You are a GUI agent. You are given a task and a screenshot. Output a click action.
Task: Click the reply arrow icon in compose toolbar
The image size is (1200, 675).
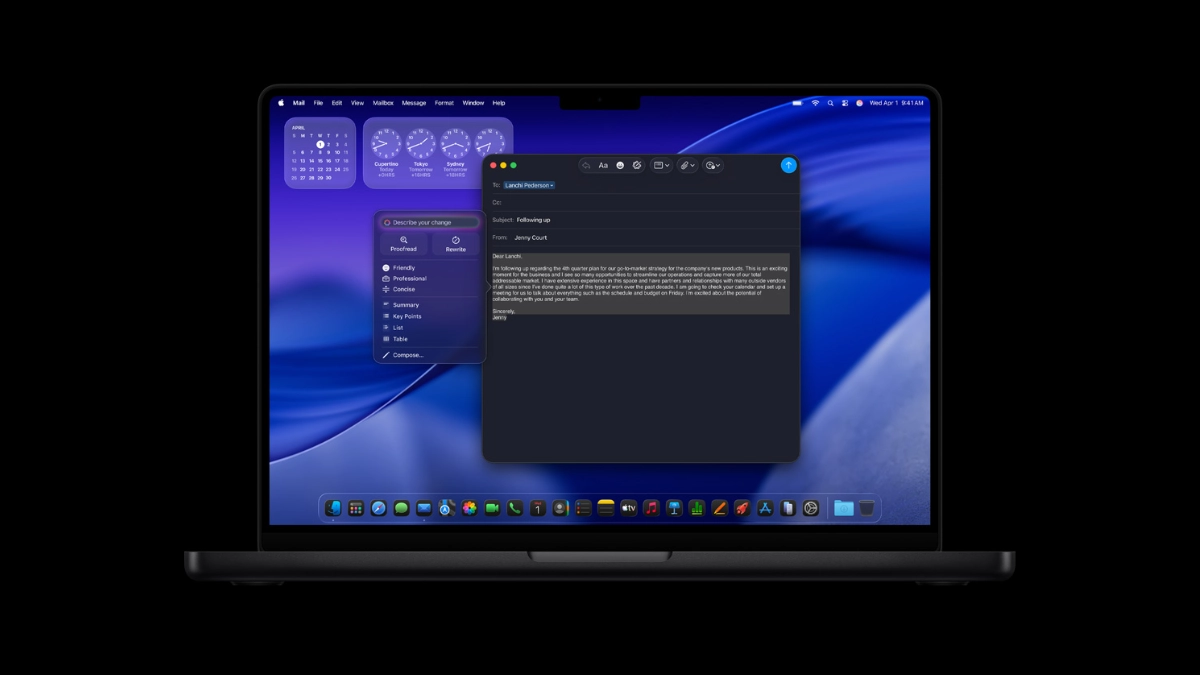tap(586, 165)
